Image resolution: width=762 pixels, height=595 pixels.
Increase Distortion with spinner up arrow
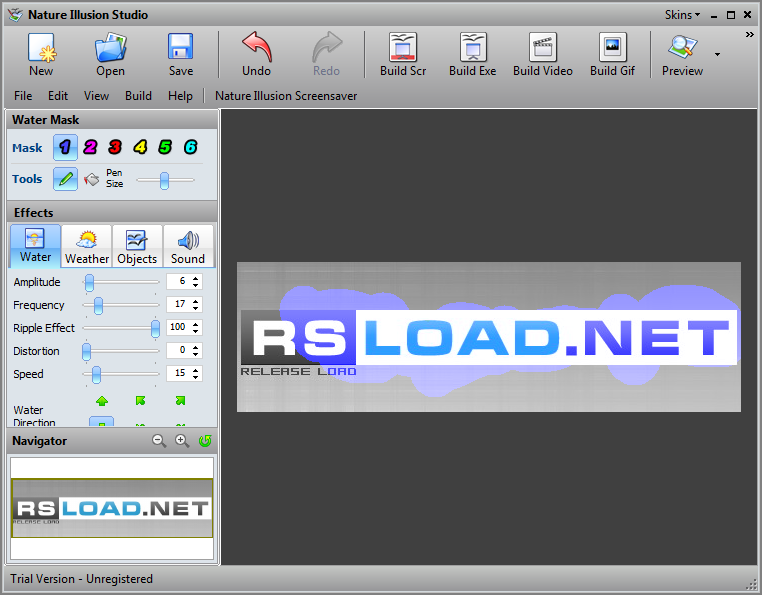[195, 347]
